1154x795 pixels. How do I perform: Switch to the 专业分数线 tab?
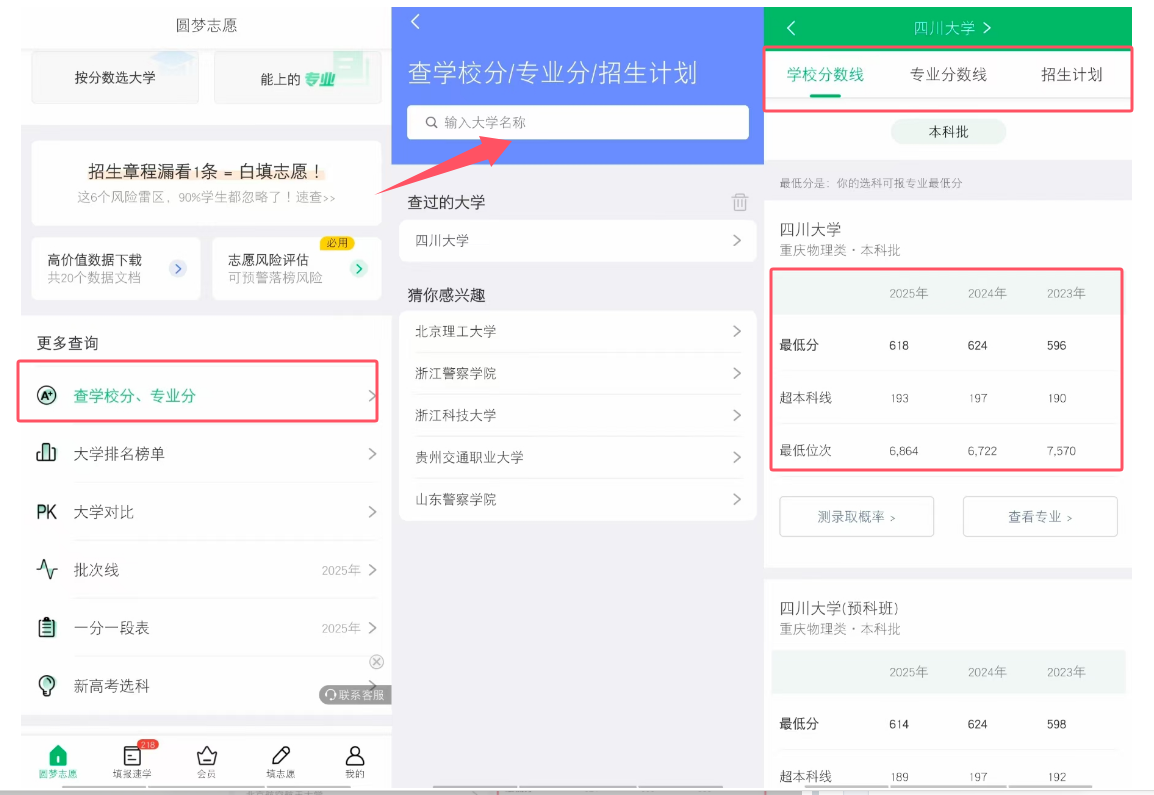[x=948, y=75]
